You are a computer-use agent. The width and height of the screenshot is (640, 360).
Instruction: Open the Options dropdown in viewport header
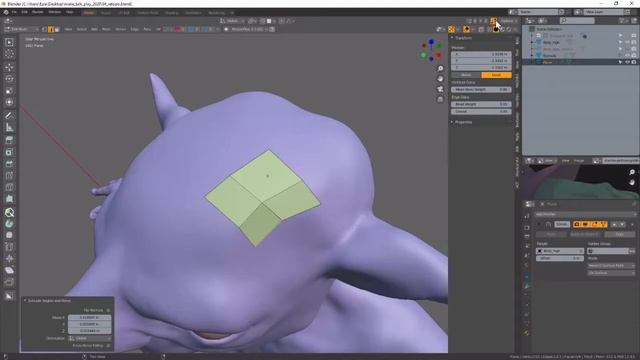click(x=509, y=21)
